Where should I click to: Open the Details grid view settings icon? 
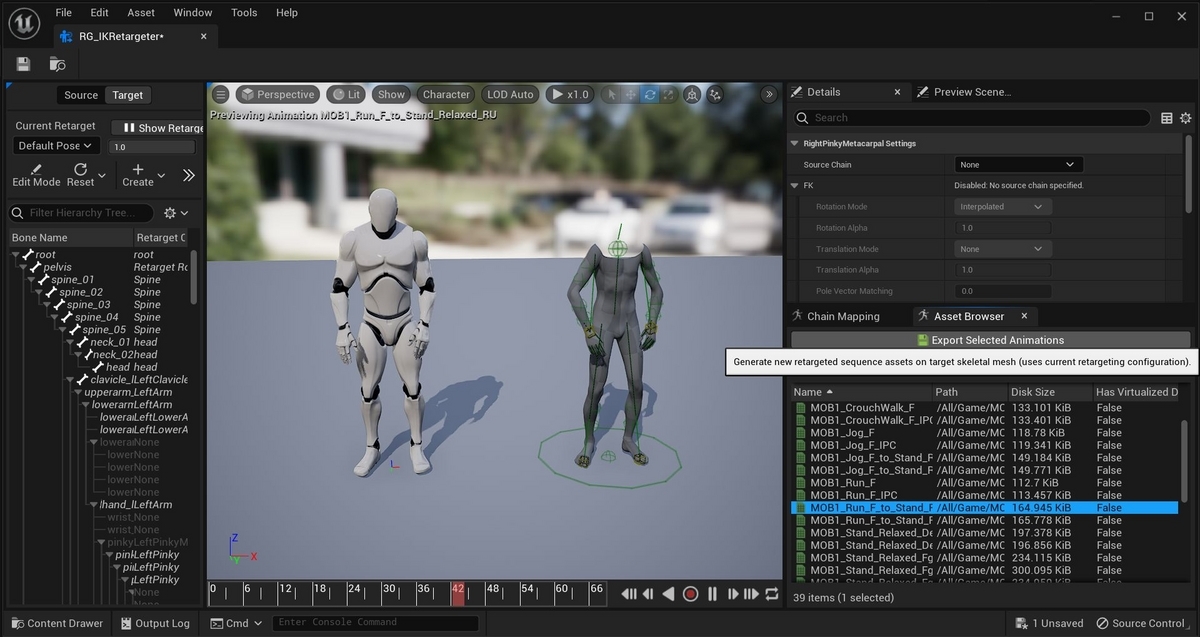1166,118
